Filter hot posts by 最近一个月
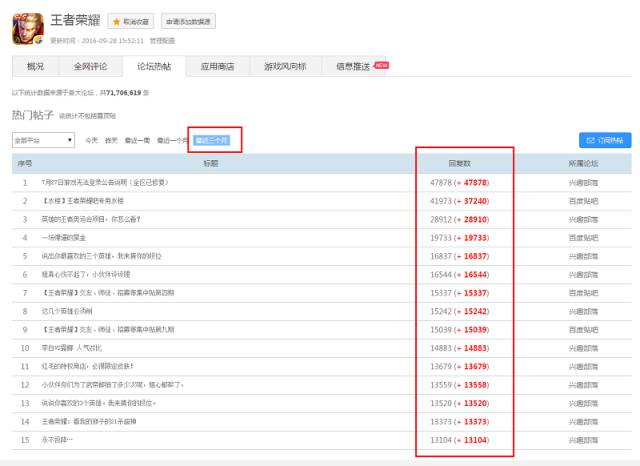 coord(172,140)
